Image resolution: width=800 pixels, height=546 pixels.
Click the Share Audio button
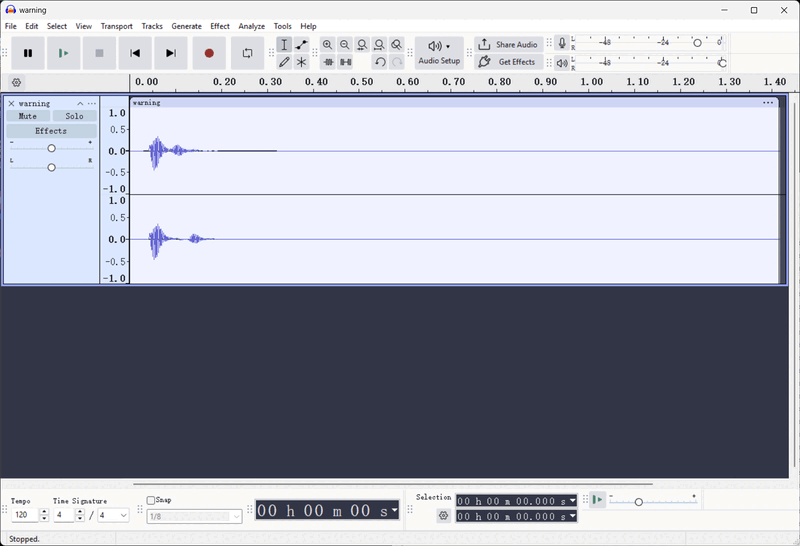pos(509,44)
